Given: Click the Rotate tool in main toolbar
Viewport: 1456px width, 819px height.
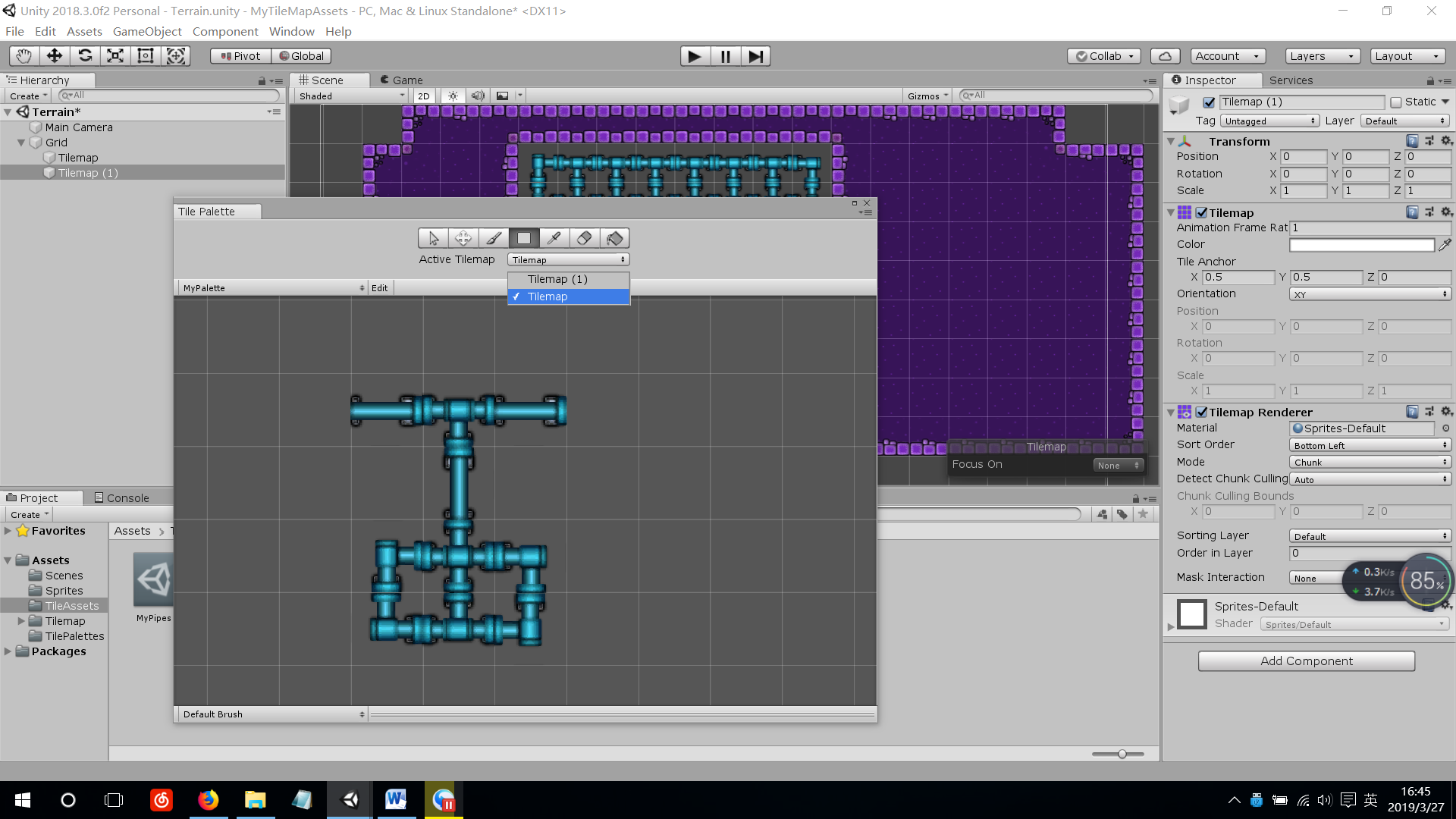Looking at the screenshot, I should (85, 55).
